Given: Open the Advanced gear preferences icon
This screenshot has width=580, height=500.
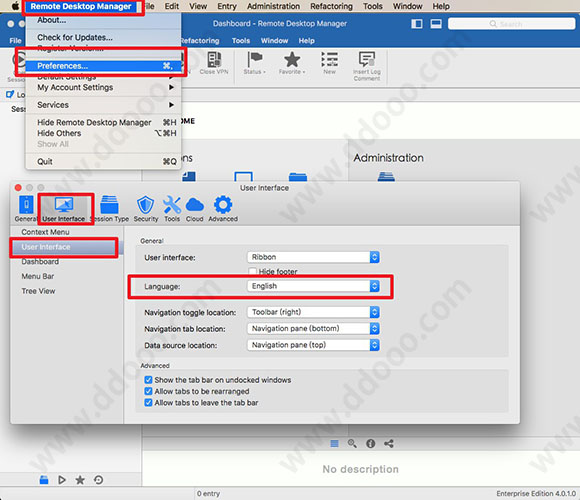Looking at the screenshot, I should 223,205.
